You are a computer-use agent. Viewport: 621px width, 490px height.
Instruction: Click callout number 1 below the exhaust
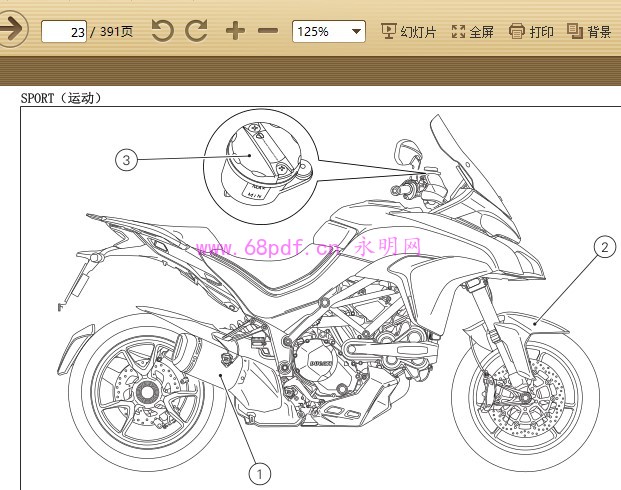point(259,473)
